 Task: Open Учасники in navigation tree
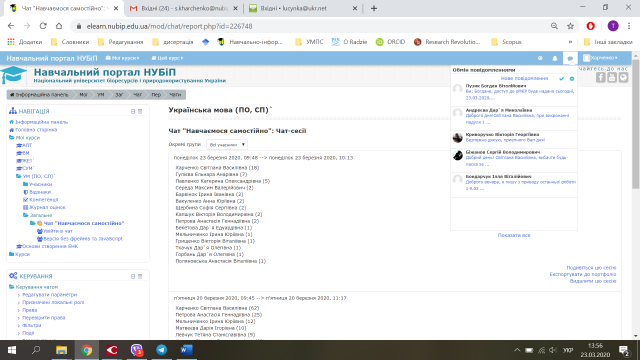point(40,184)
